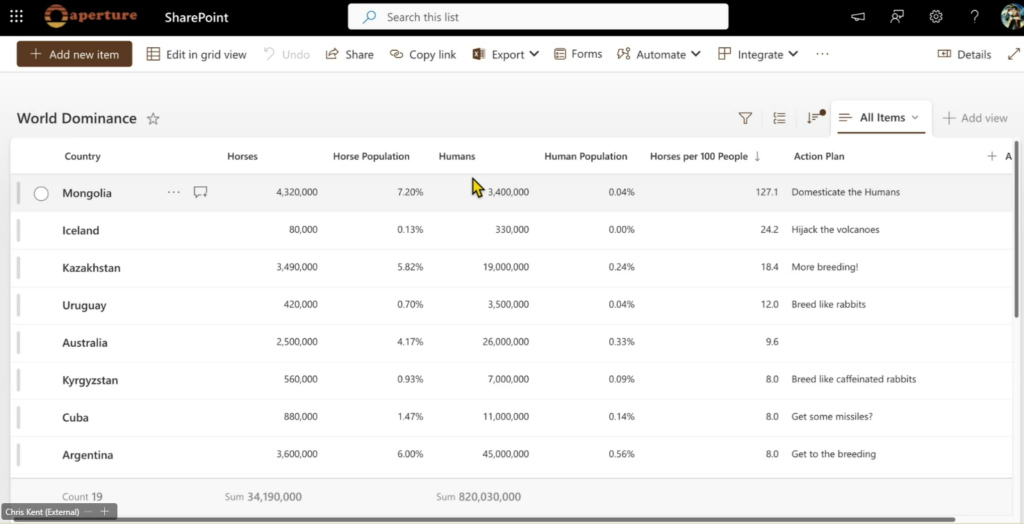Select the Mongolia row circle
1024x524 pixels.
(41, 193)
